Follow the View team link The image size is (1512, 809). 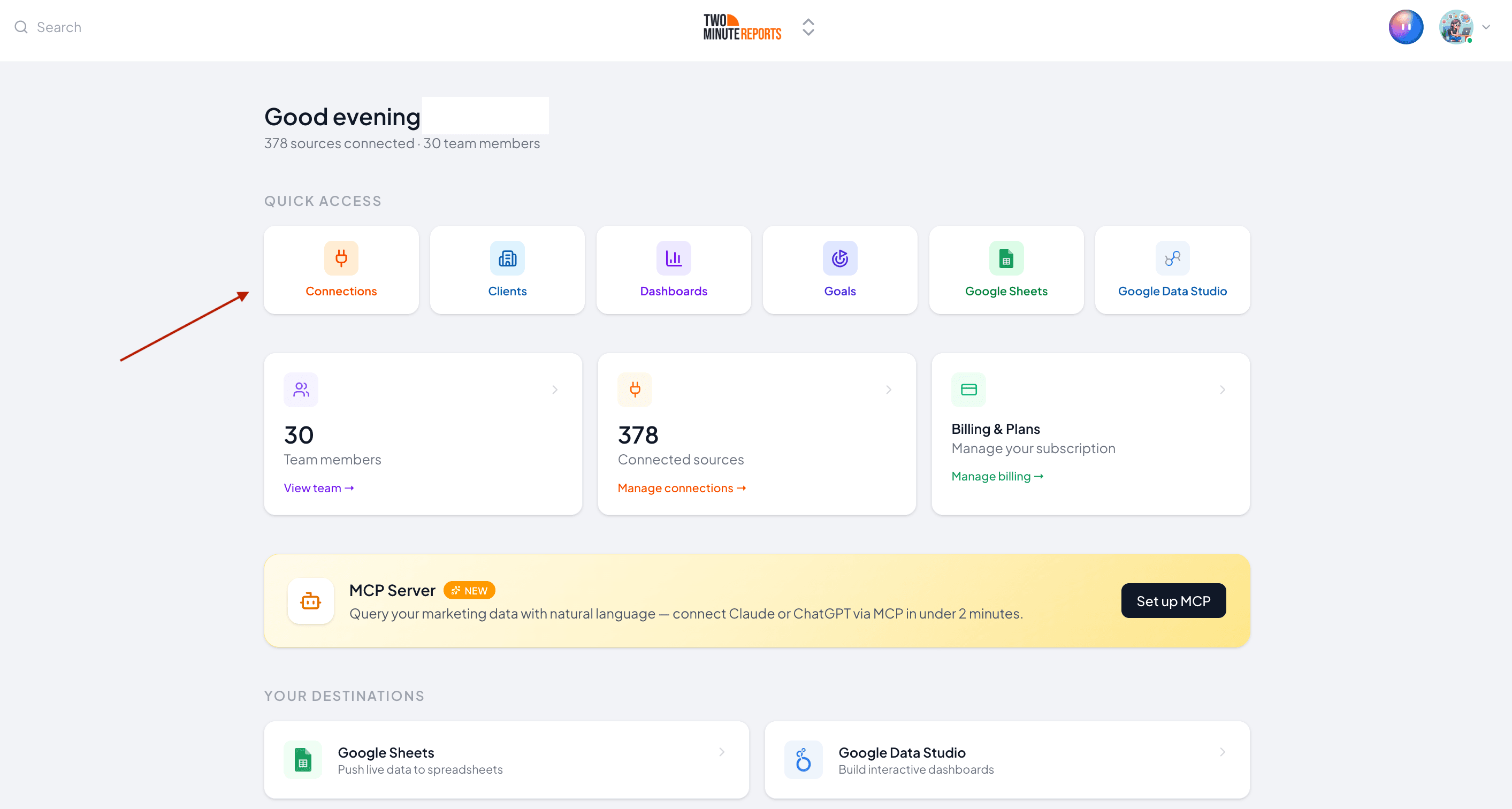pos(319,488)
